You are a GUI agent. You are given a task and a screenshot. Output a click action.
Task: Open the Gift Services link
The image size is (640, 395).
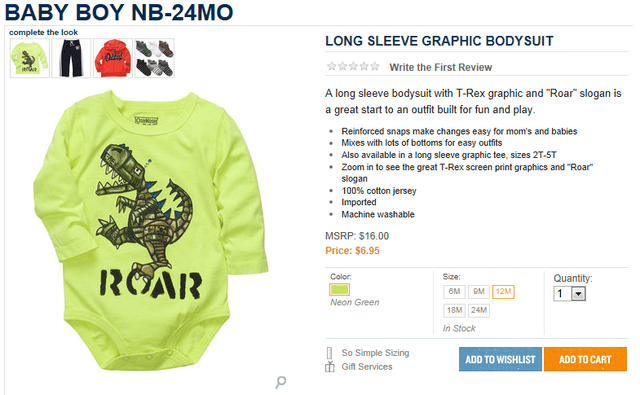[367, 367]
